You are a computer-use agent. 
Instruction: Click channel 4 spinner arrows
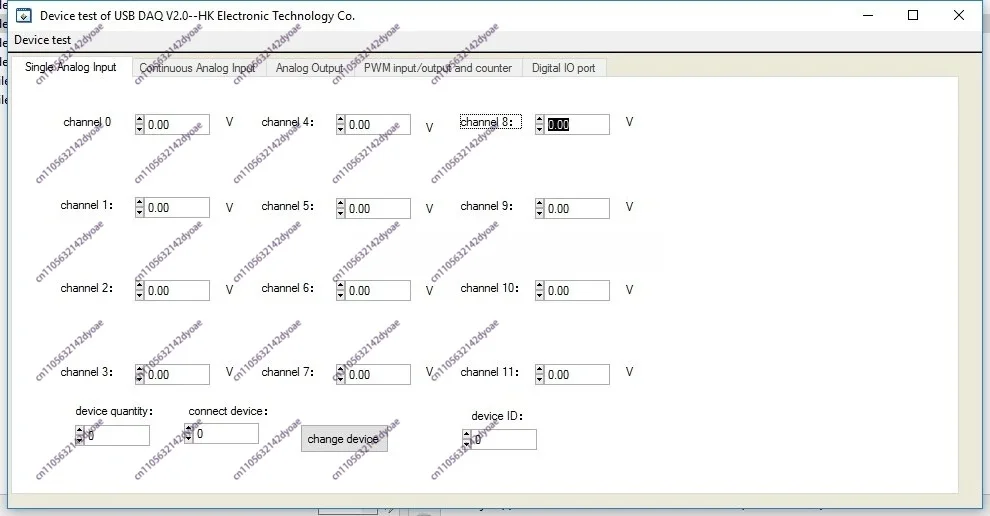coord(340,124)
